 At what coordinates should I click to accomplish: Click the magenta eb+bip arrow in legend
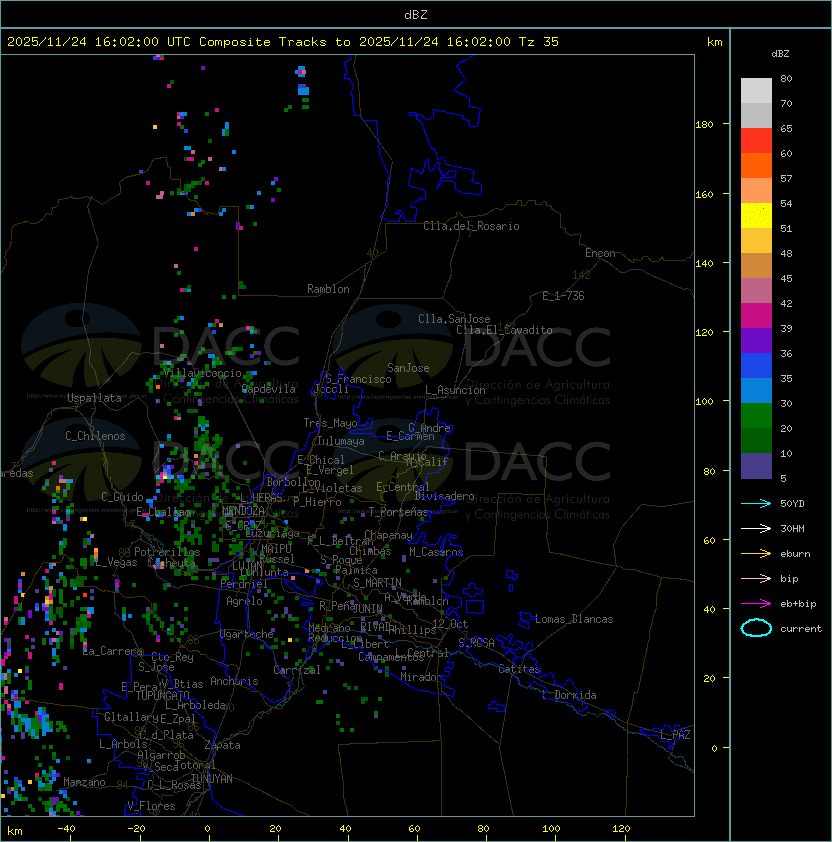[756, 604]
